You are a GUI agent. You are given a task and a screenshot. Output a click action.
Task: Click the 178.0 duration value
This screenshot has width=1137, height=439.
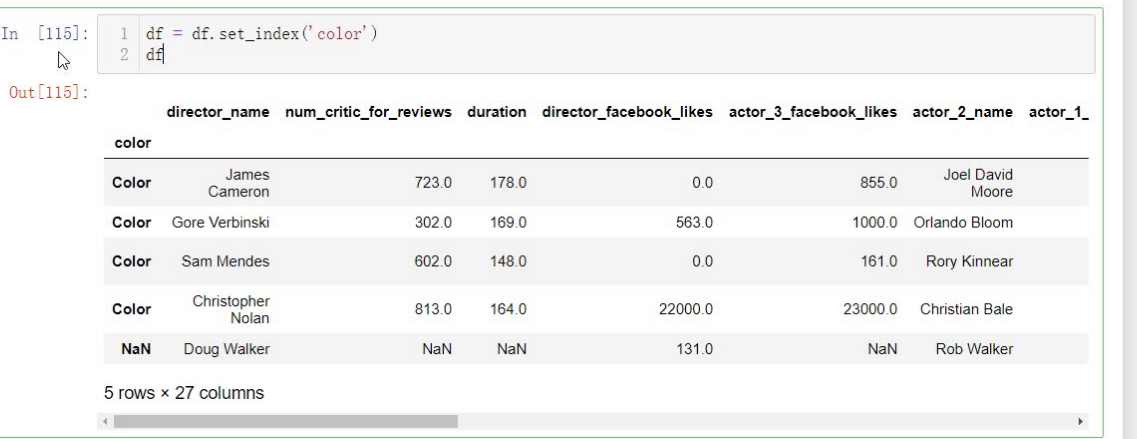pos(508,183)
